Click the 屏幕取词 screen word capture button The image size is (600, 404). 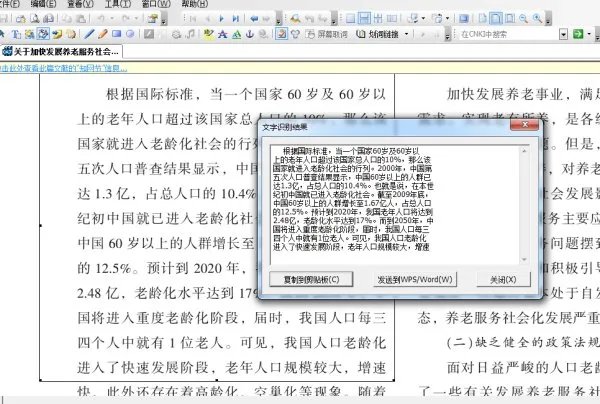tap(327, 34)
